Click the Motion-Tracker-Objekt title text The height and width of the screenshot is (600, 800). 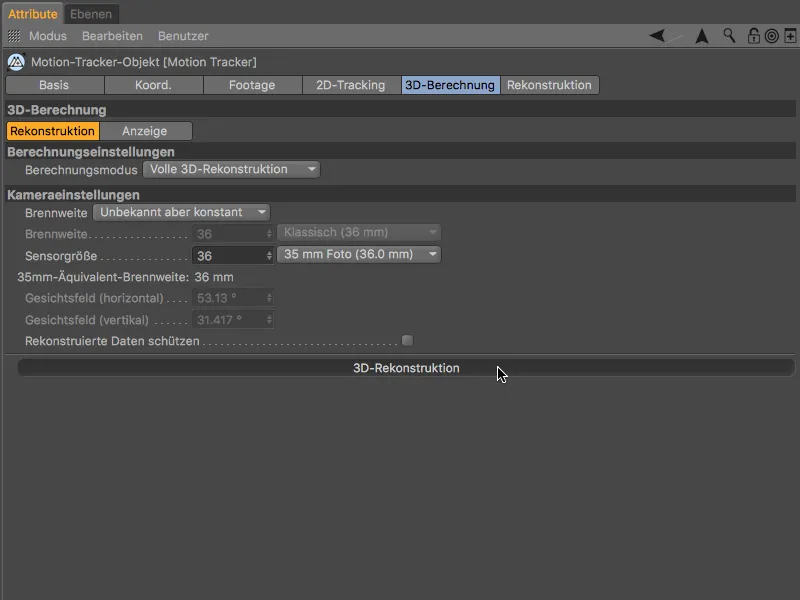pos(144,62)
